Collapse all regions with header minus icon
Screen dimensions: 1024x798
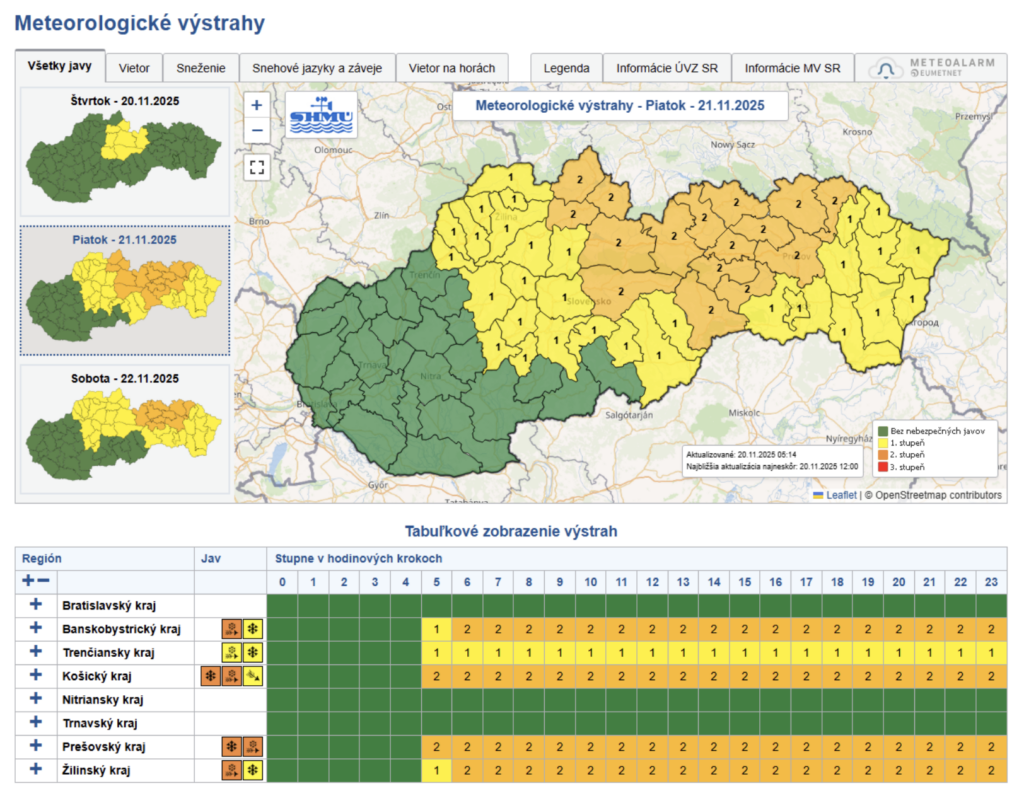pyautogui.click(x=44, y=581)
